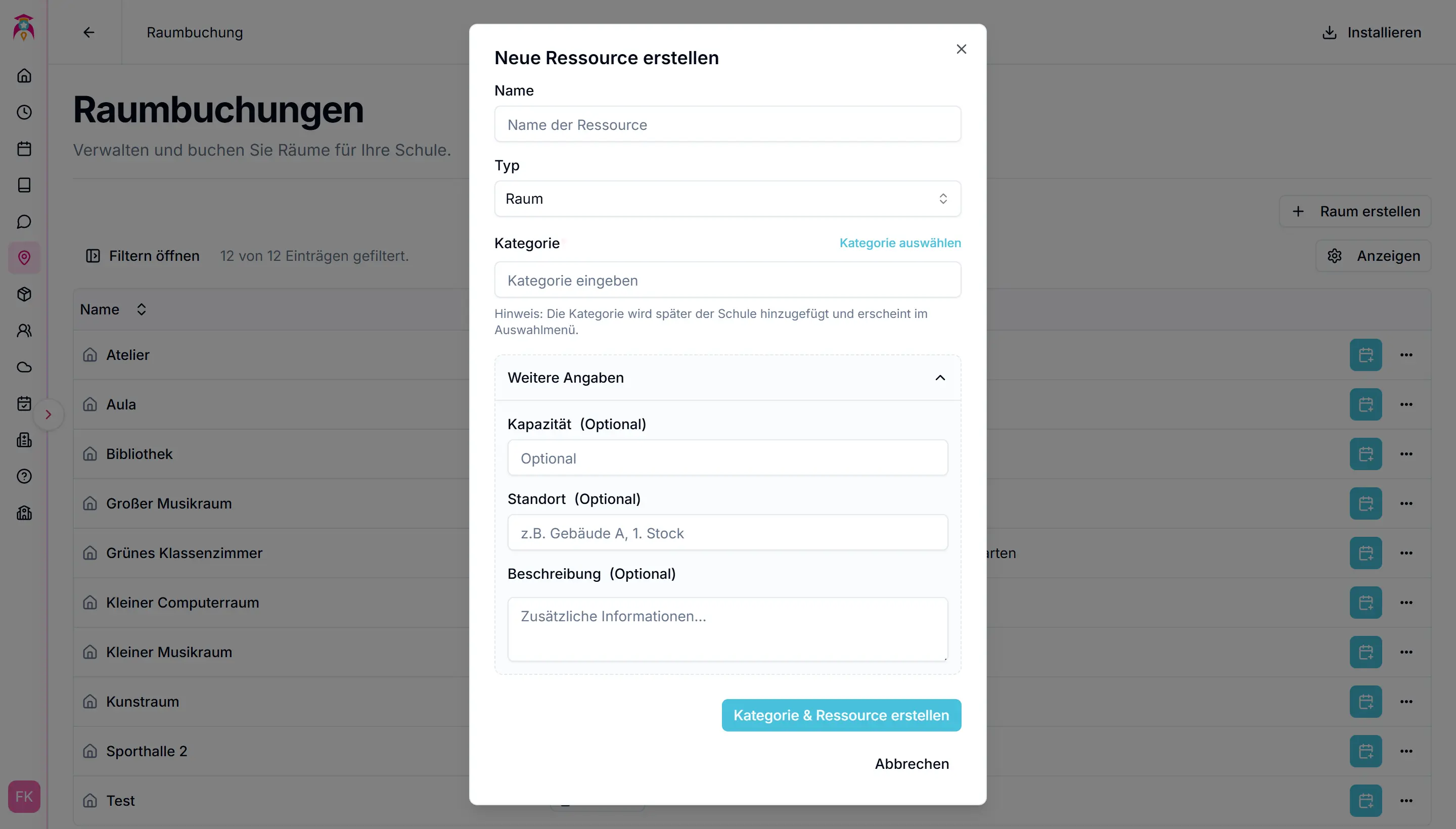Open the chat bubble icon in the sidebar
This screenshot has width=1456, height=829.
tap(24, 221)
